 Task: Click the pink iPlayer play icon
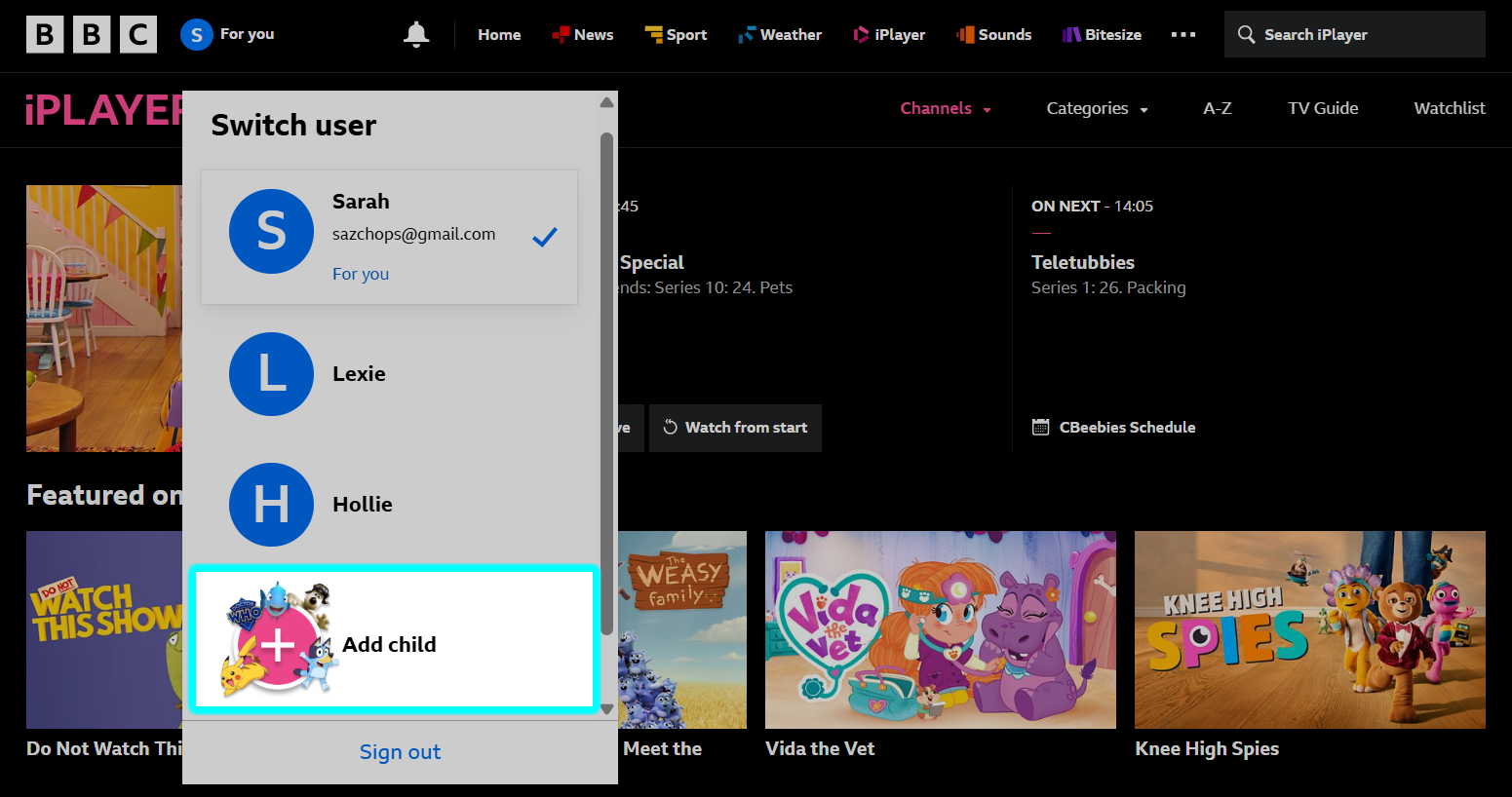coord(861,35)
